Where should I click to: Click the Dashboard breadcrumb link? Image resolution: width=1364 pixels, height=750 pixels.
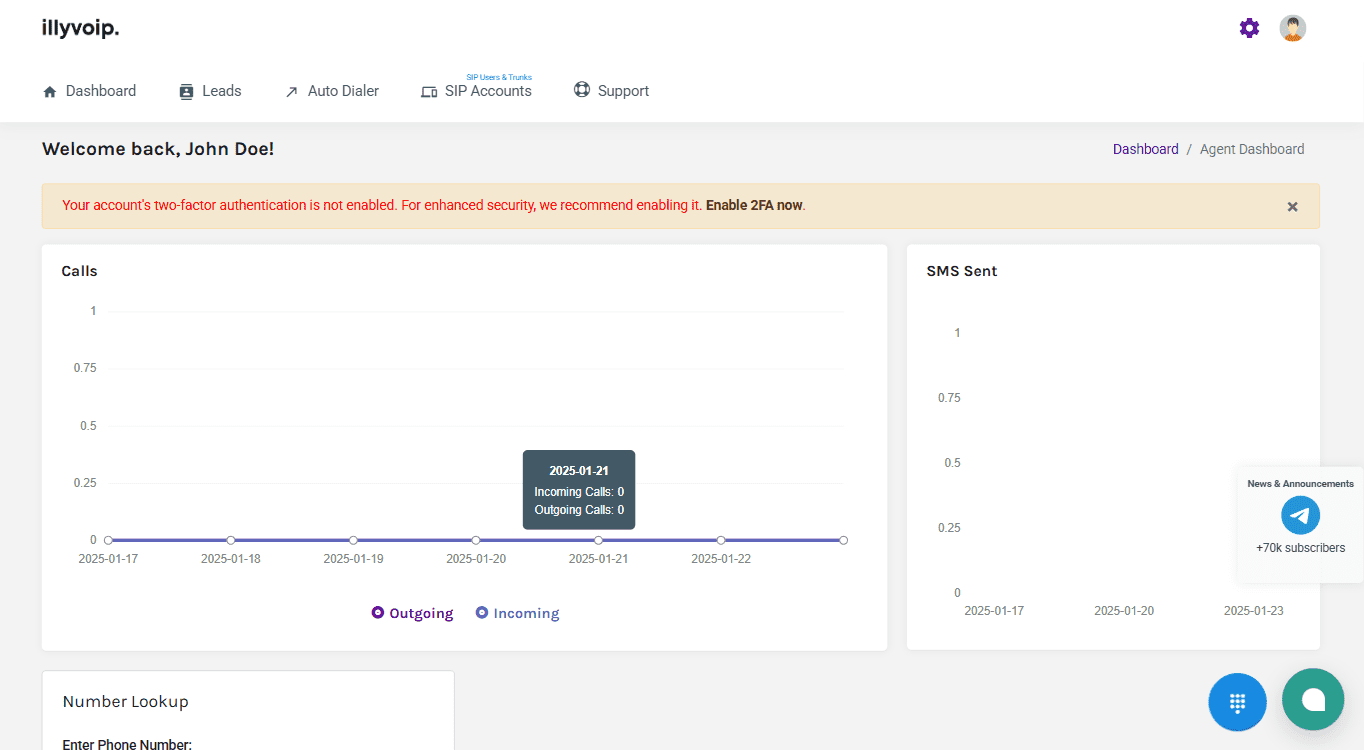[1145, 149]
